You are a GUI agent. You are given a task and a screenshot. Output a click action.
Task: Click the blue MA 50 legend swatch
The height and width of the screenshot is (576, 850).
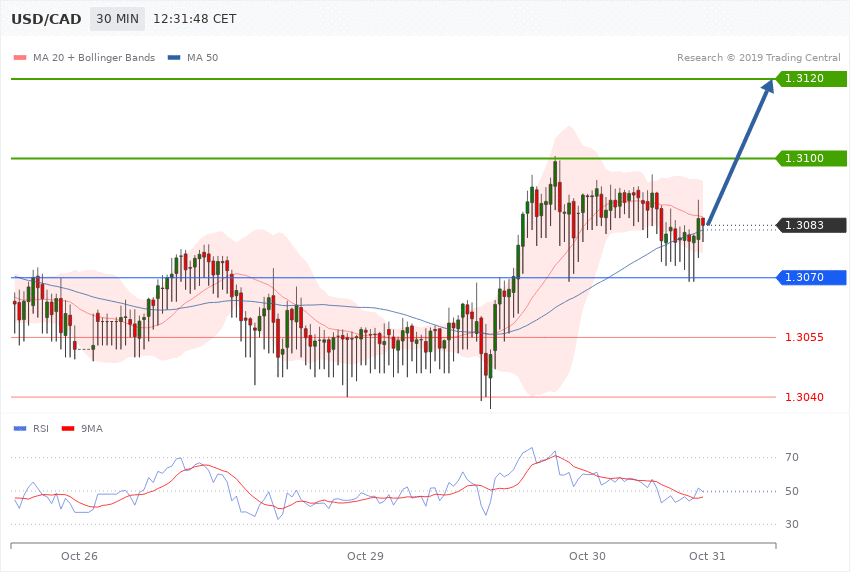[x=174, y=57]
